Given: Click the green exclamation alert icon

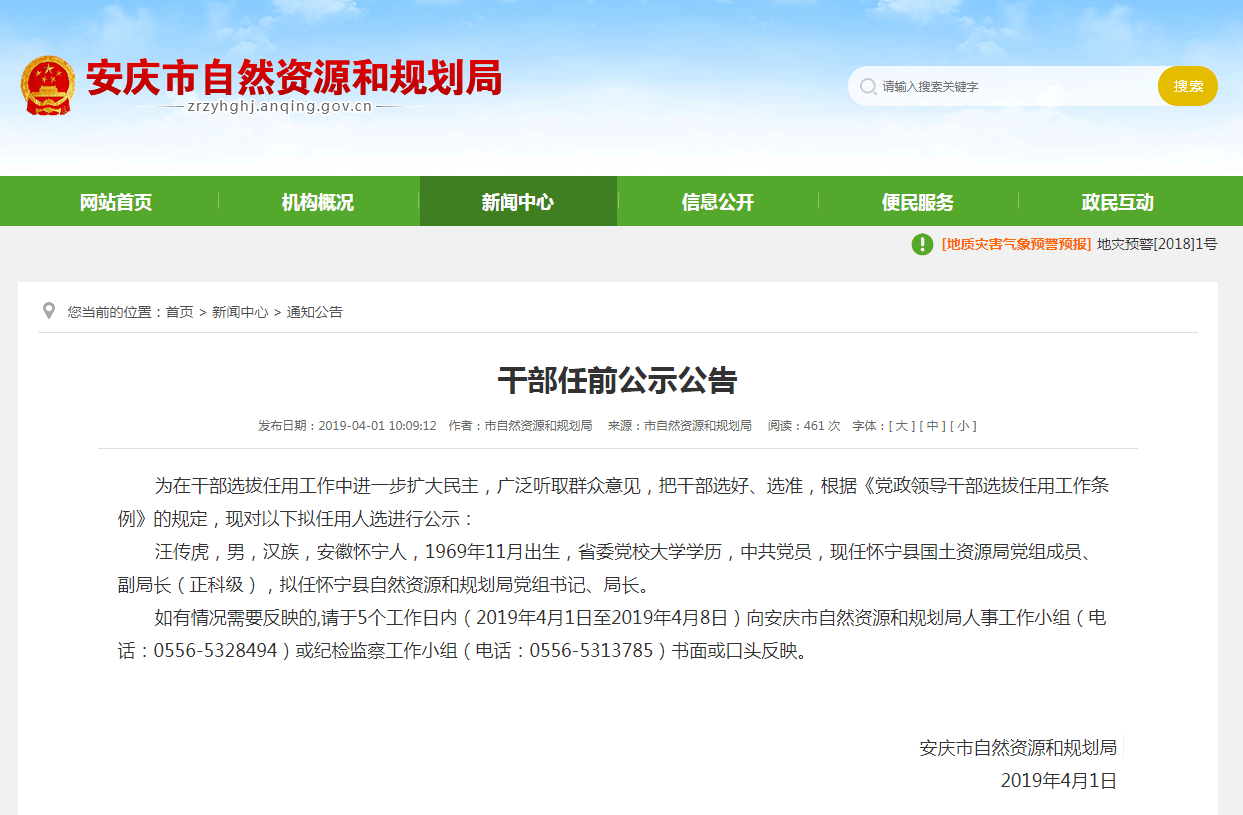Looking at the screenshot, I should [x=922, y=244].
